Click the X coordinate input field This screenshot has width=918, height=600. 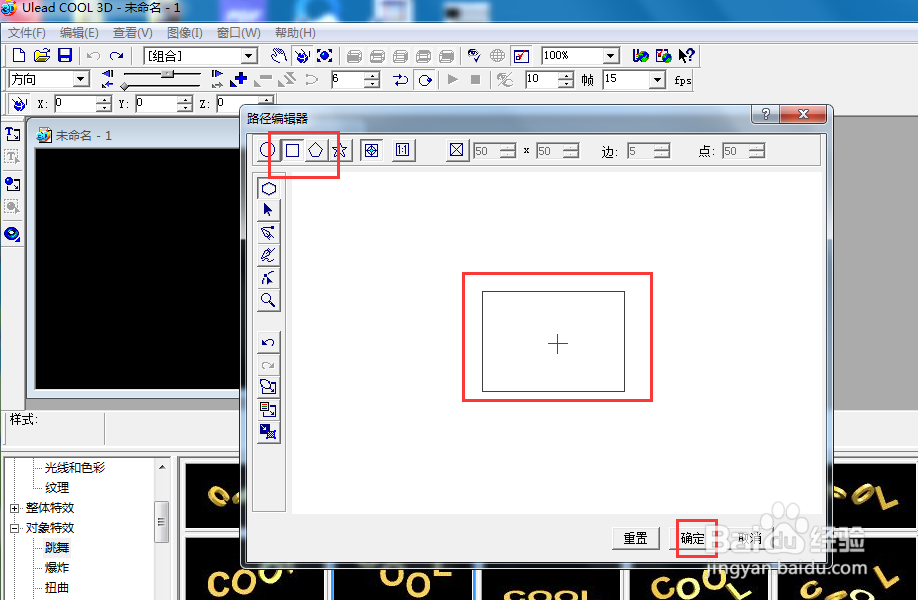tap(74, 104)
